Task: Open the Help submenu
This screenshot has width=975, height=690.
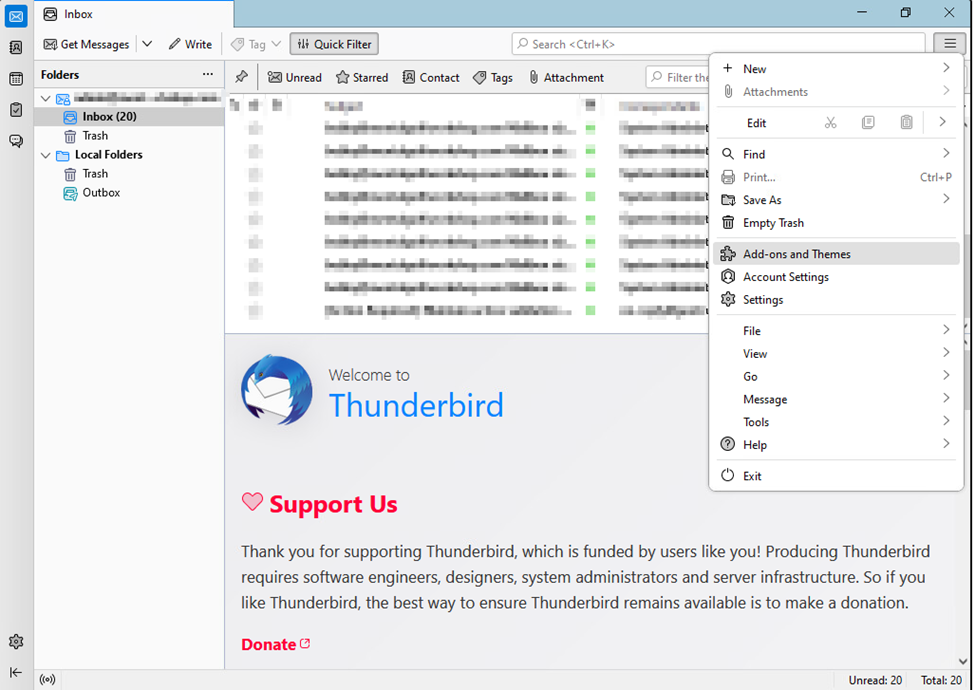Action: click(836, 444)
